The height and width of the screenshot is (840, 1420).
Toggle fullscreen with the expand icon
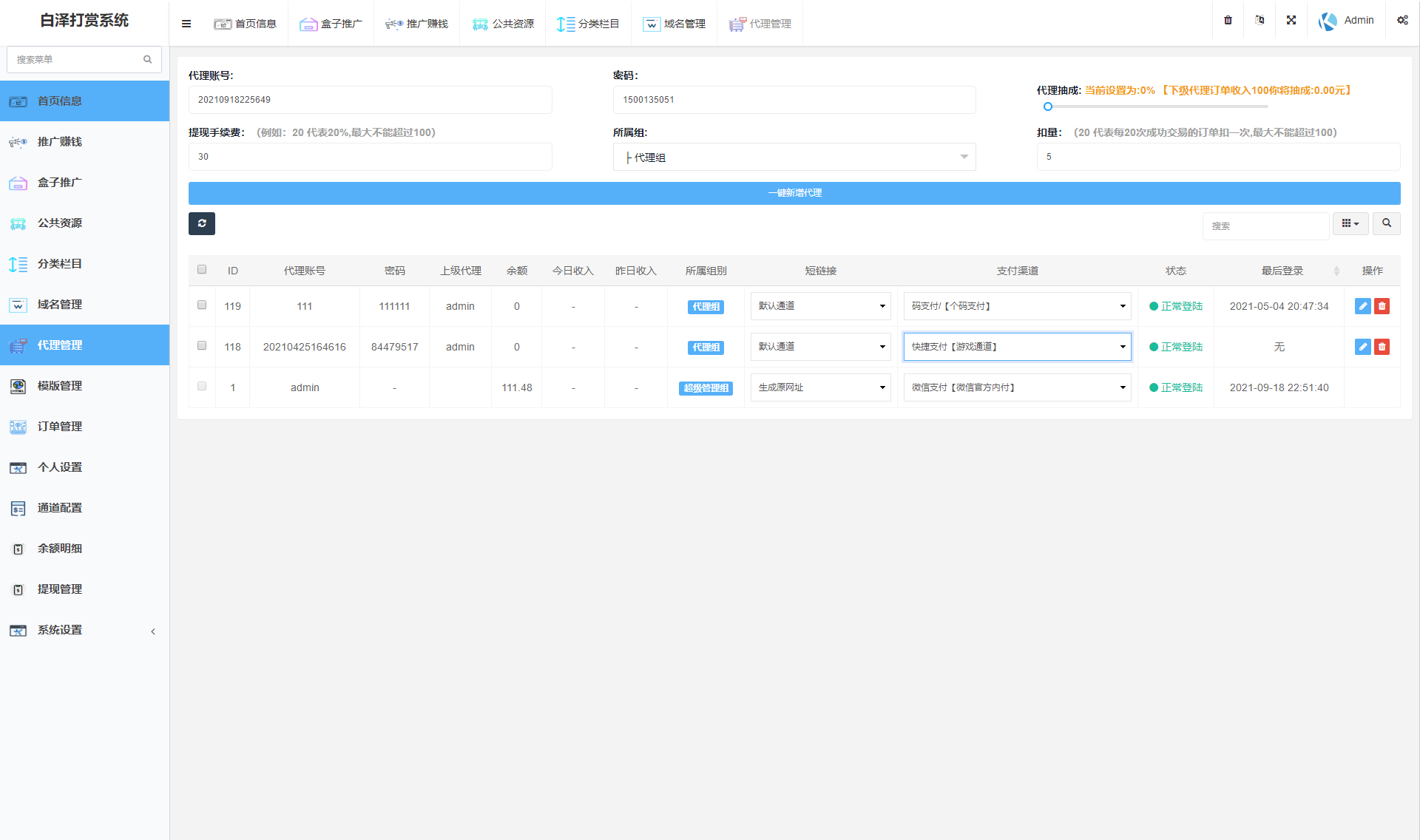pos(1291,21)
